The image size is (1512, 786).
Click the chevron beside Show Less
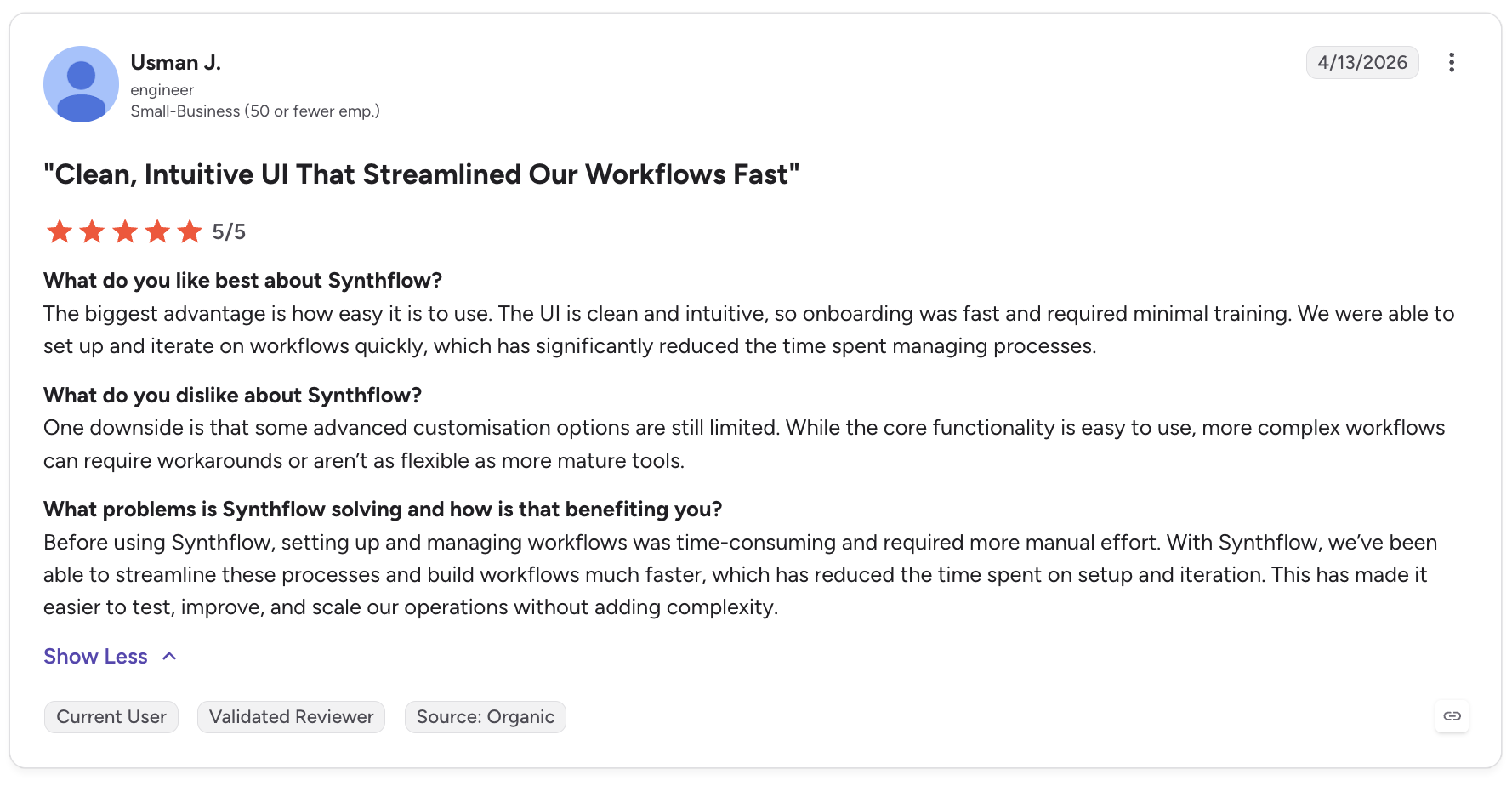(x=169, y=656)
